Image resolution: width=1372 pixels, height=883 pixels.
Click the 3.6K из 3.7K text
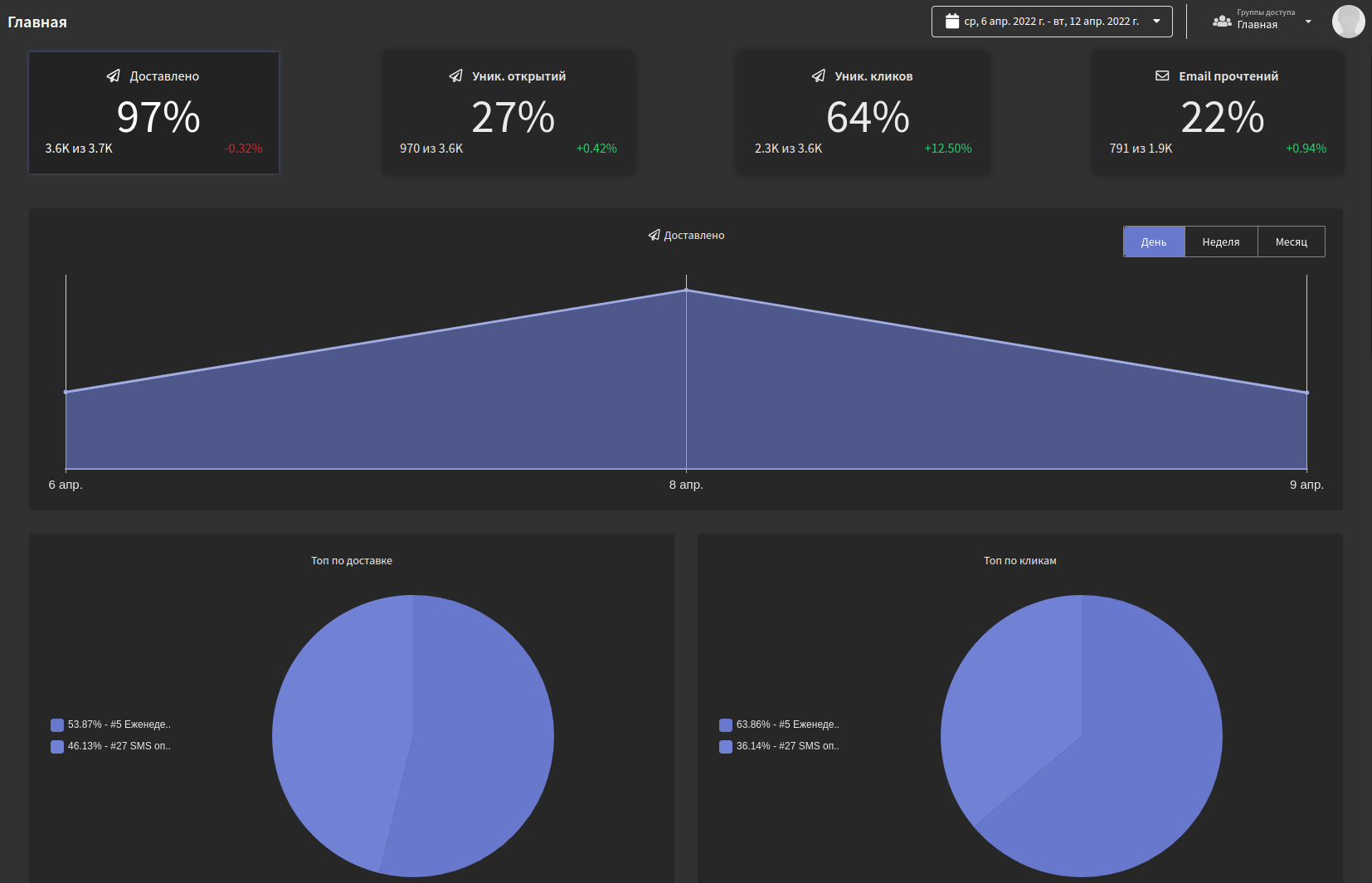coord(79,149)
